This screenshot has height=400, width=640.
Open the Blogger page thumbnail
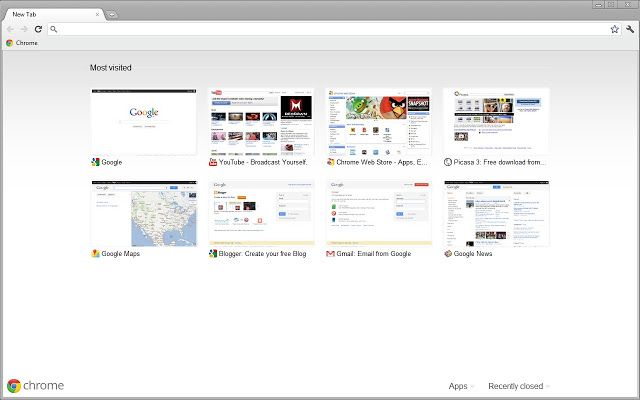[x=261, y=213]
